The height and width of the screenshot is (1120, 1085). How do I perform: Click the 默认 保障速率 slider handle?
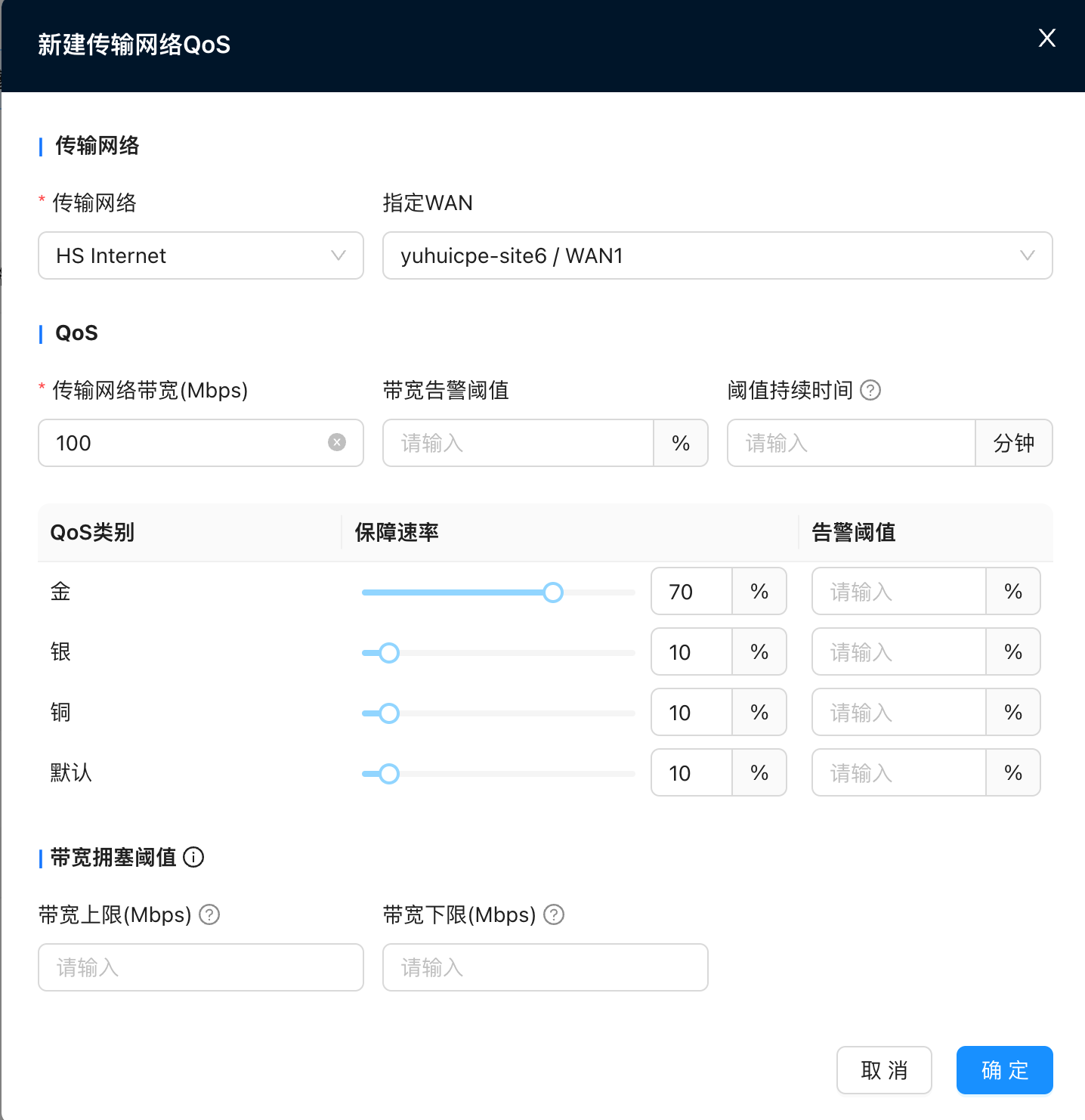coord(389,774)
